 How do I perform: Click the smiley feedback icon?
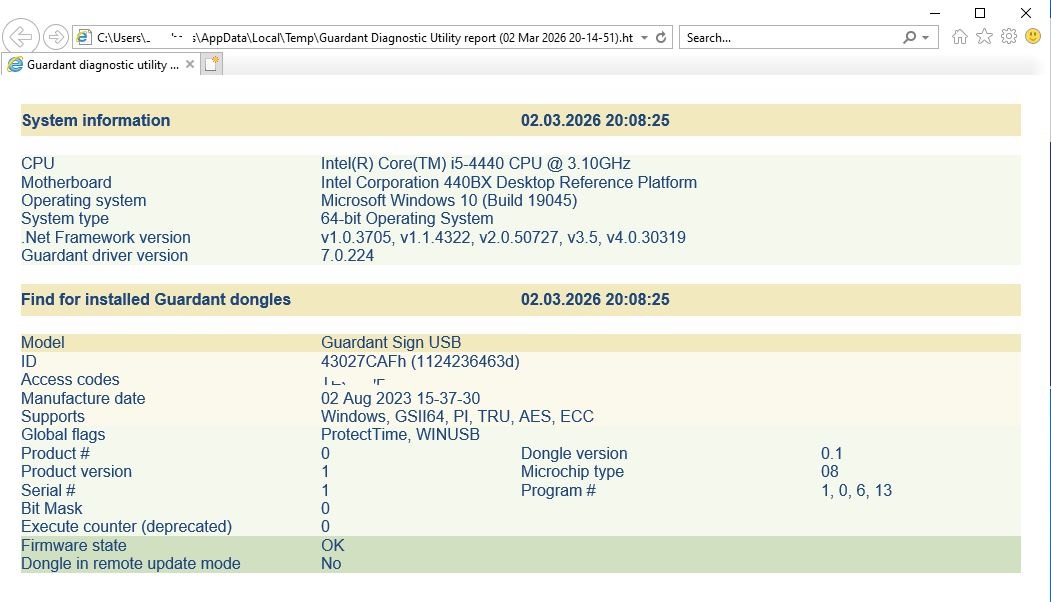coord(1033,37)
